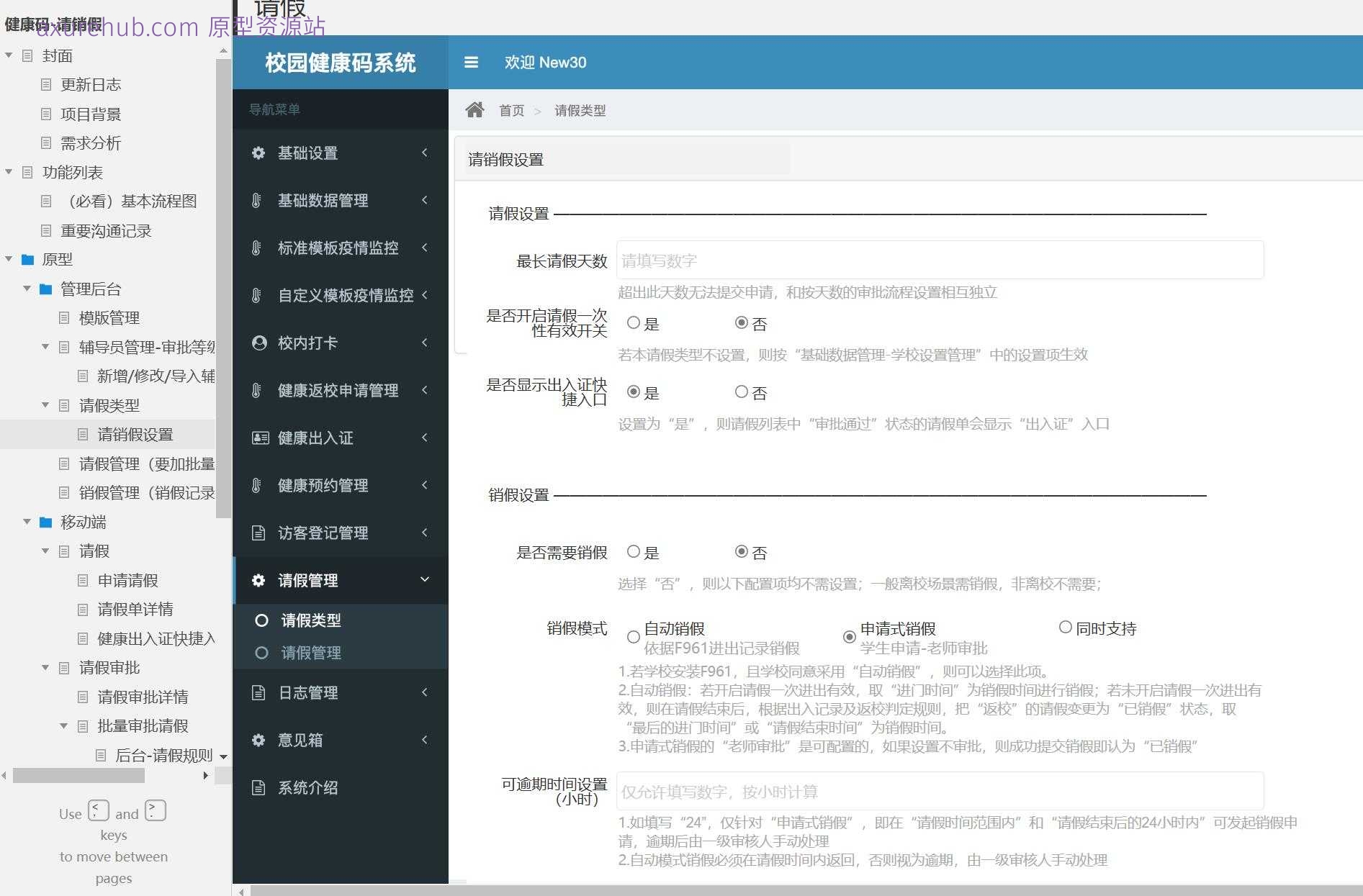Click the 访客登记管理 document icon
1363x896 pixels.
(258, 533)
